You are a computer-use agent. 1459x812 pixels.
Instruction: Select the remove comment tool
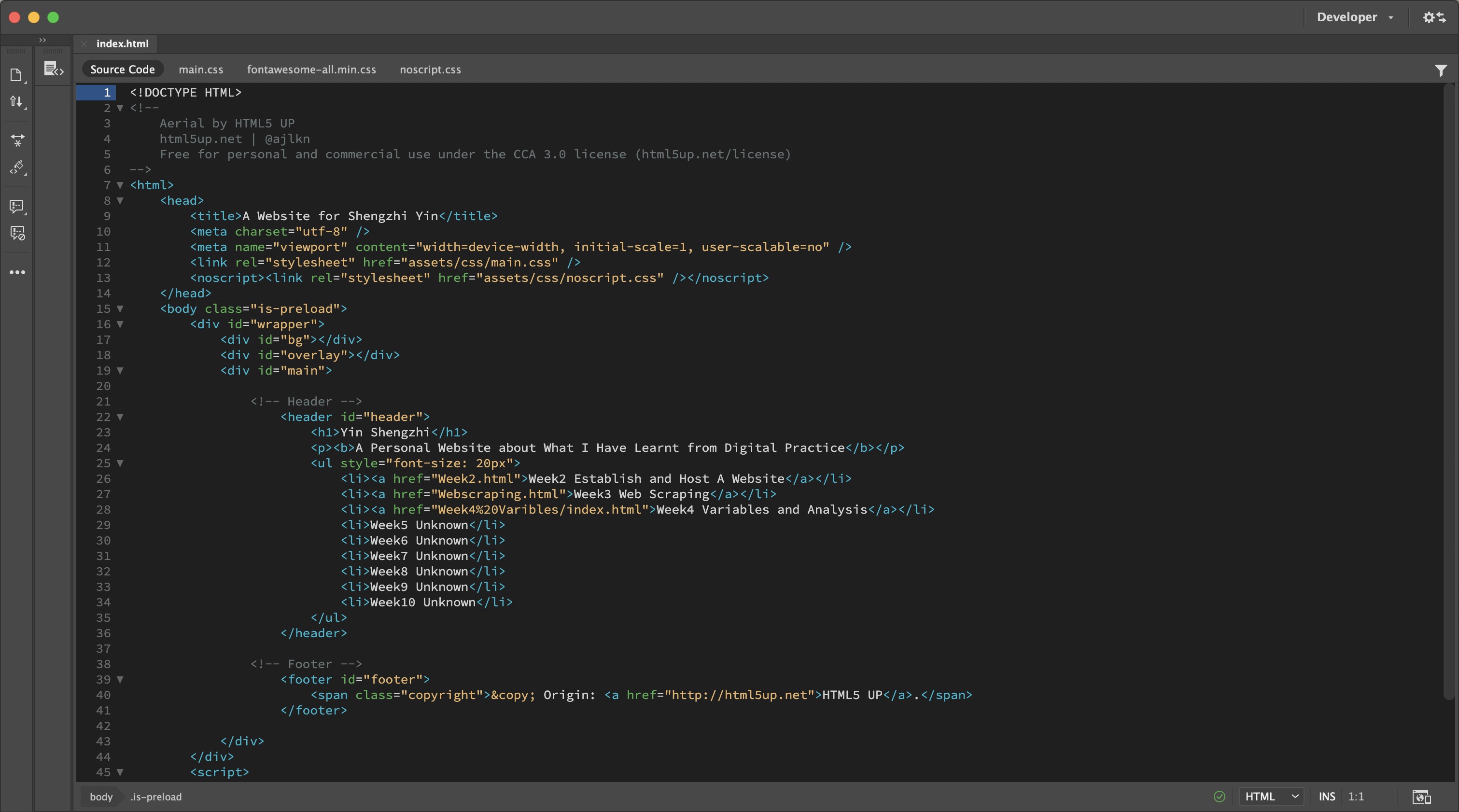[x=17, y=233]
